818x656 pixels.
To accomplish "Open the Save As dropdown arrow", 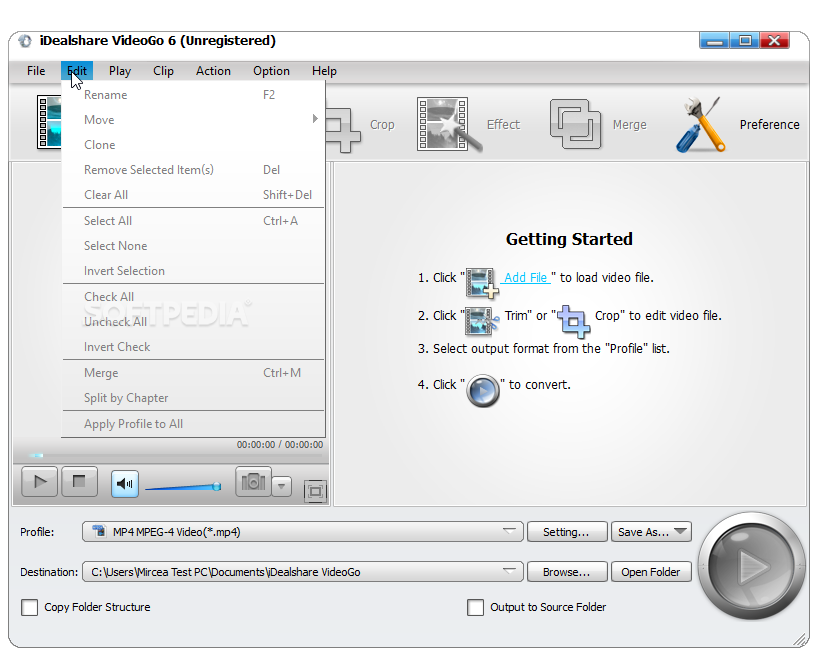I will pyautogui.click(x=680, y=531).
